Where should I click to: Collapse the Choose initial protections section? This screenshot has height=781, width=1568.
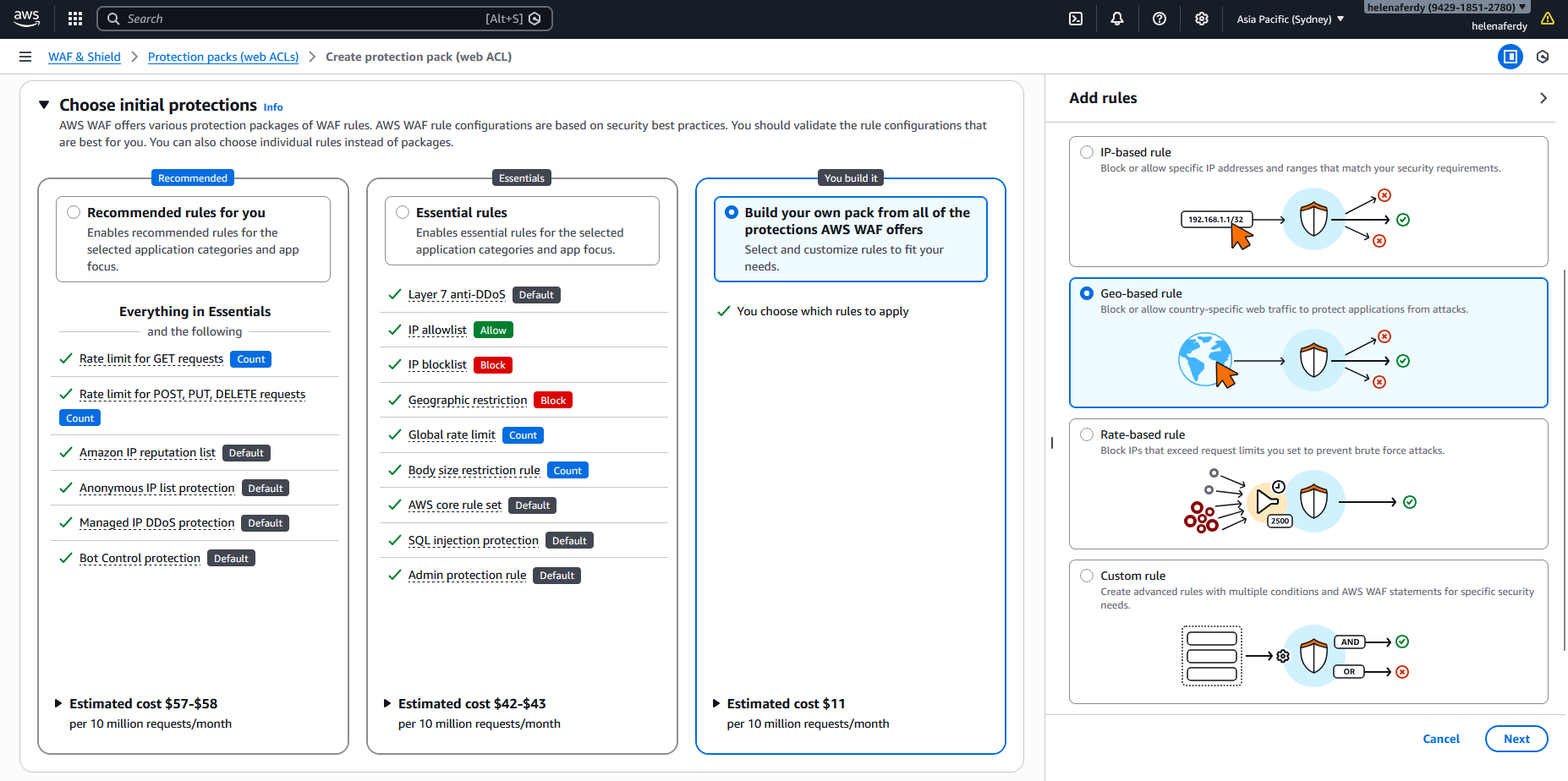click(44, 105)
